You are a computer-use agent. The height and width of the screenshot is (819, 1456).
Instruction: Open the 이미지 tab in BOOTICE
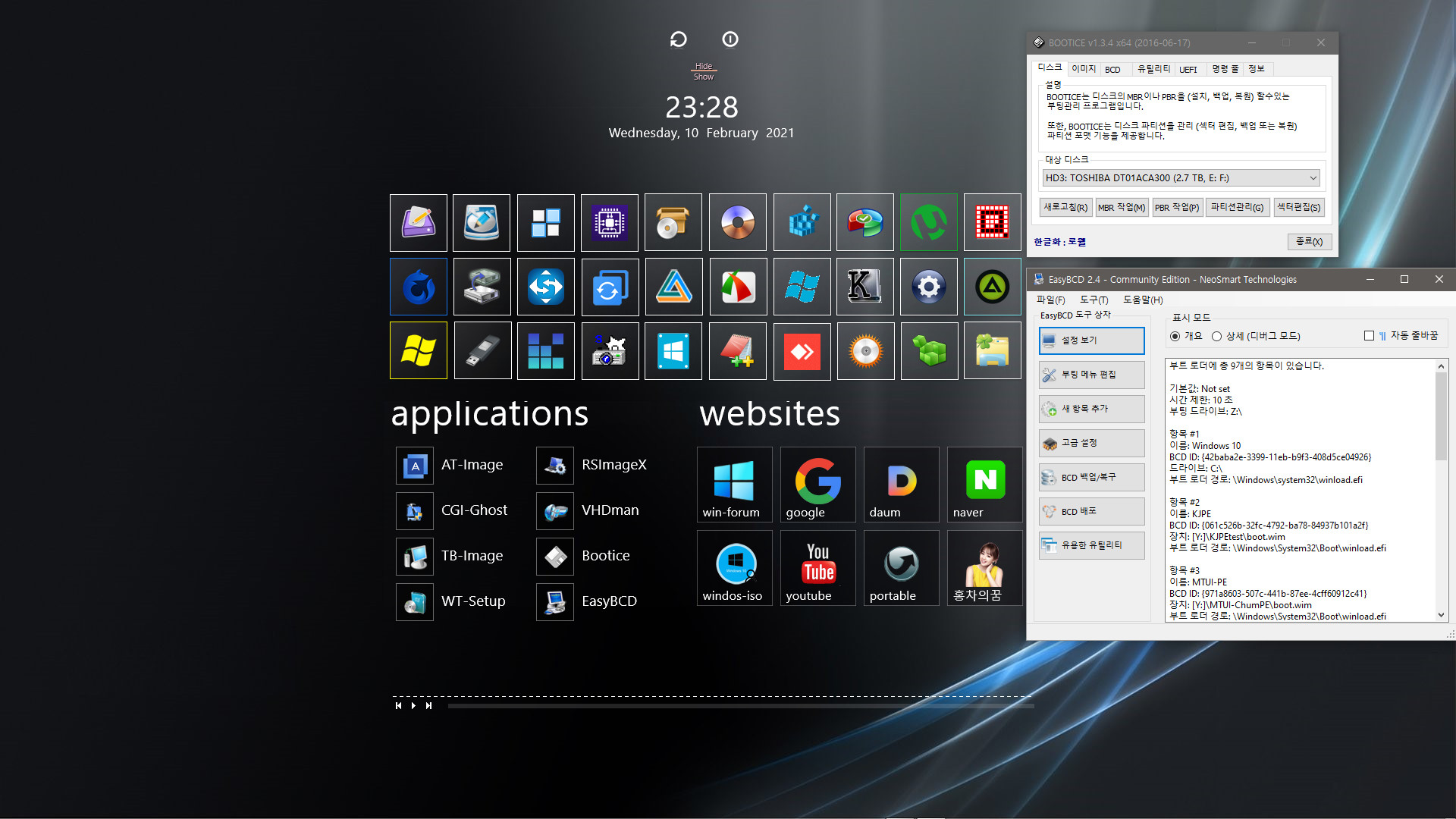[x=1084, y=69]
